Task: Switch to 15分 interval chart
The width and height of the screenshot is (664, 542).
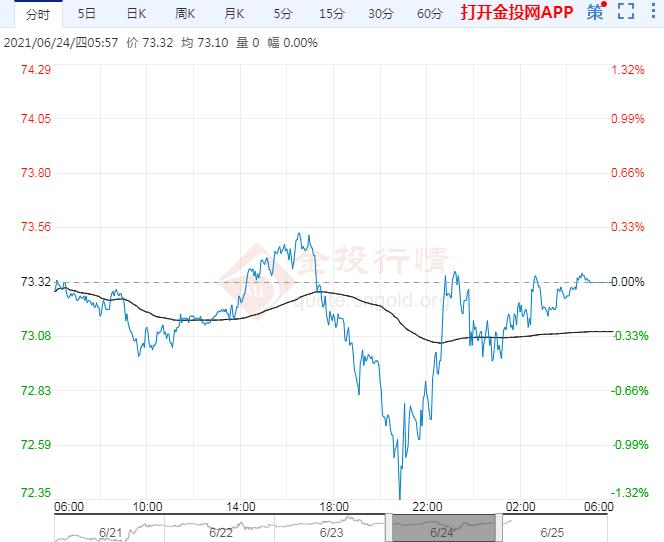Action: (x=331, y=14)
